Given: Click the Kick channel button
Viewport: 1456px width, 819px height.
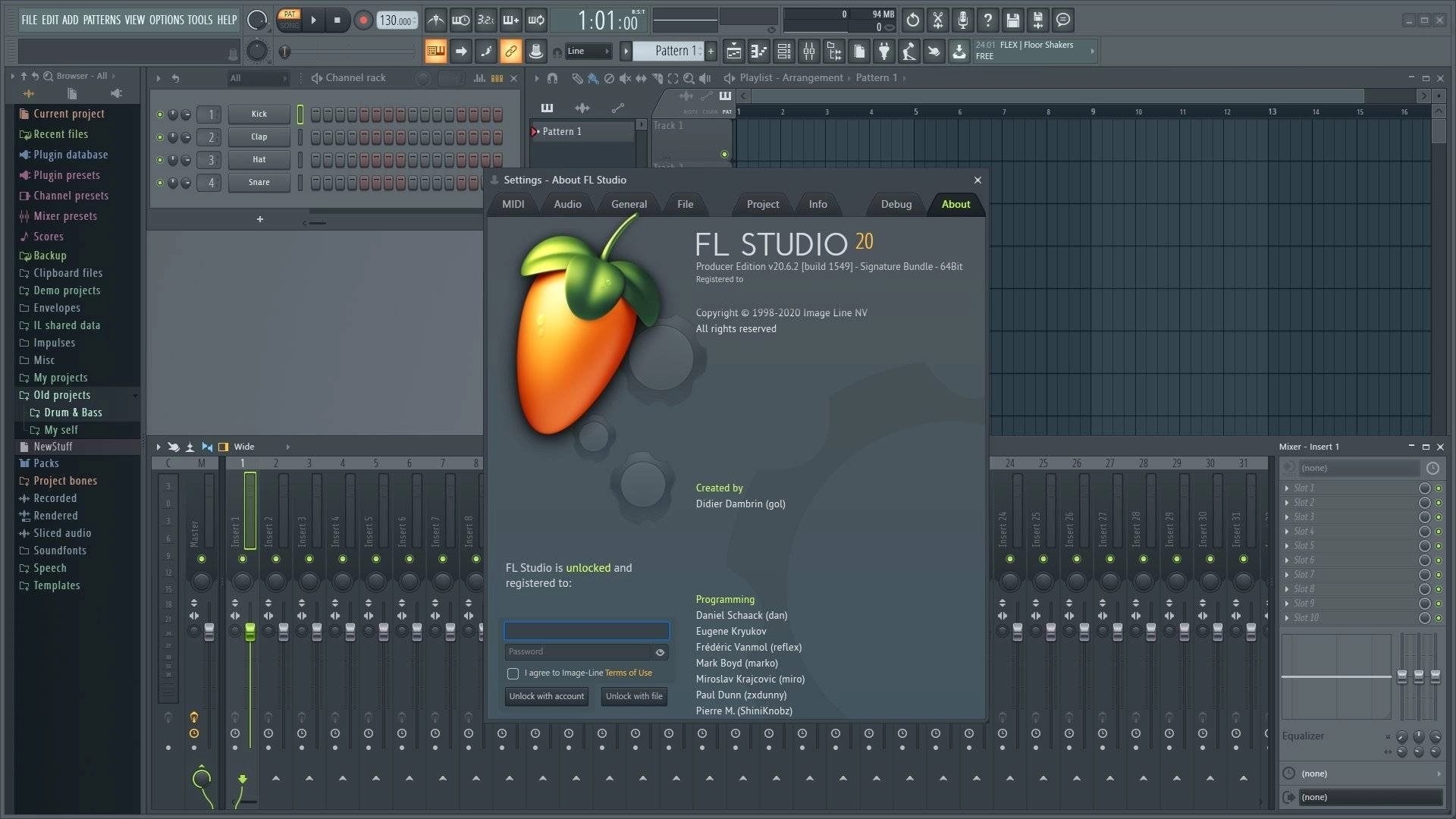Looking at the screenshot, I should click(259, 115).
